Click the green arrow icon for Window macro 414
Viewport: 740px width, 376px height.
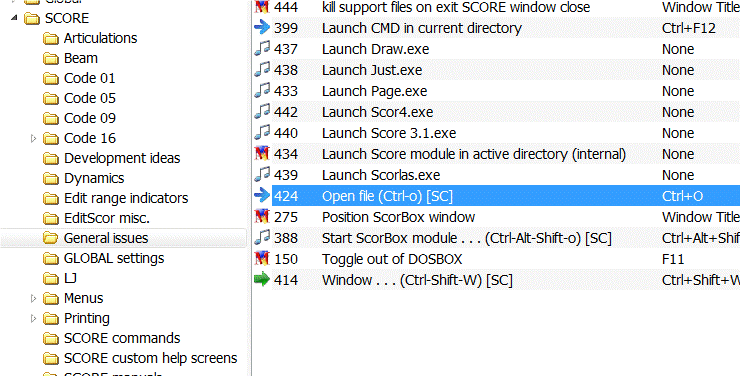click(262, 279)
